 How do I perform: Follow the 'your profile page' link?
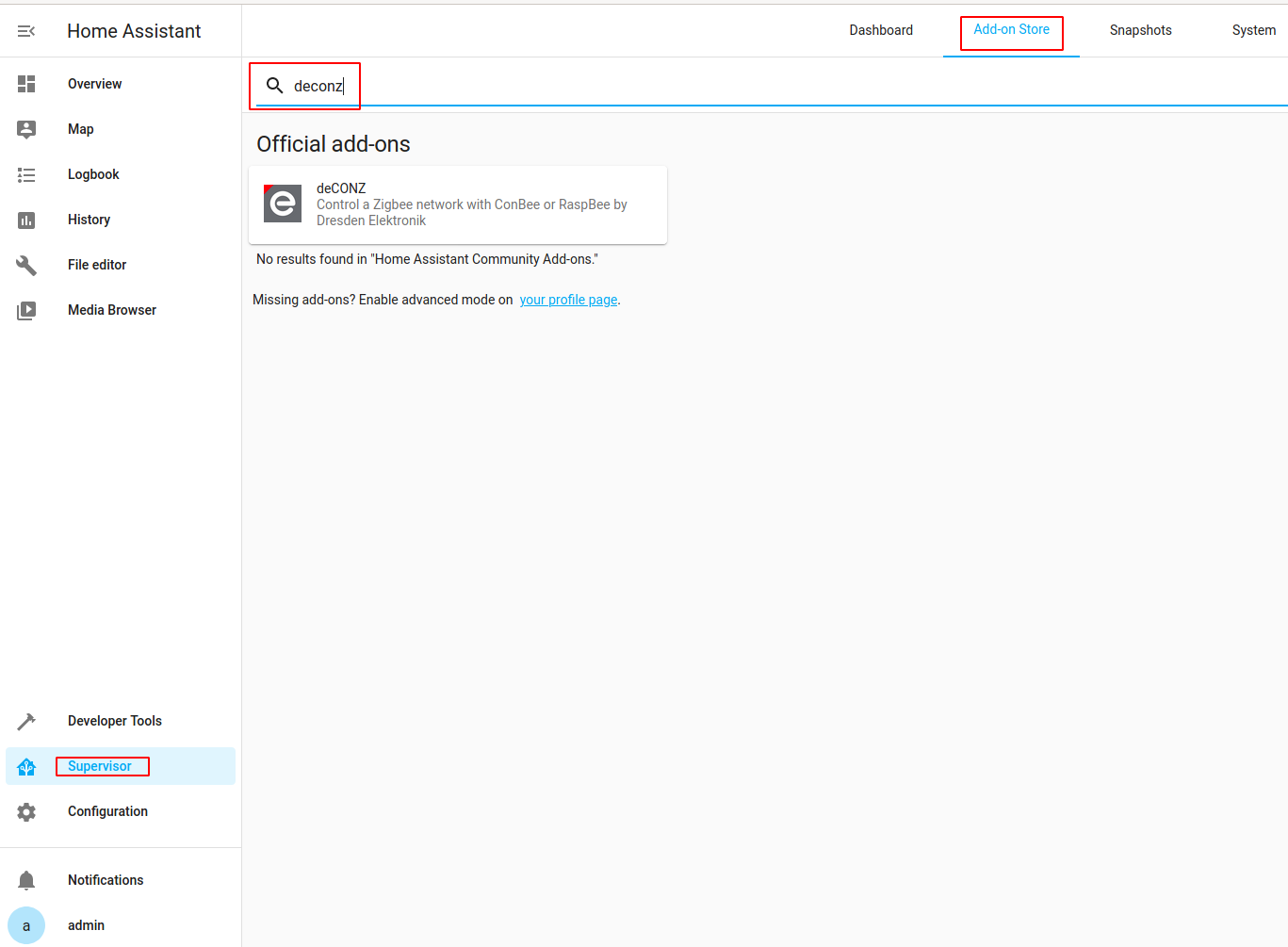[568, 300]
